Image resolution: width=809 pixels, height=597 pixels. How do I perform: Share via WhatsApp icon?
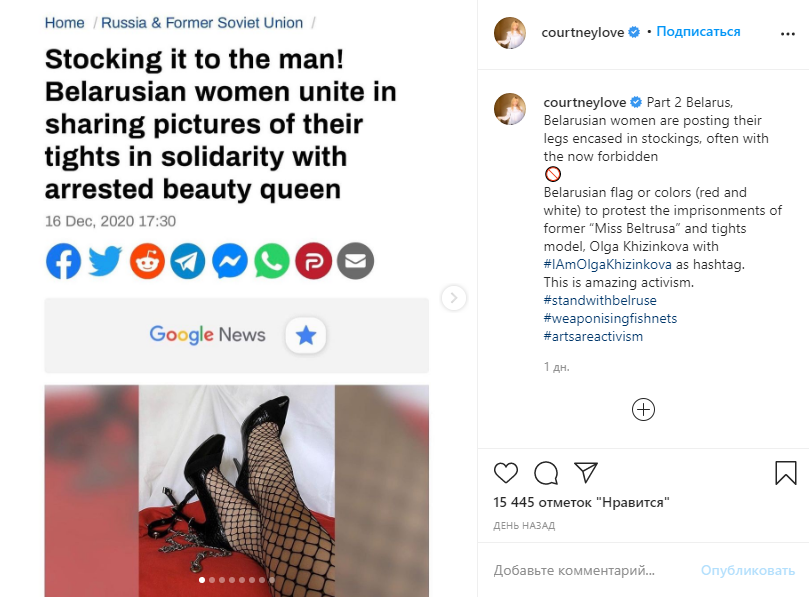point(272,261)
